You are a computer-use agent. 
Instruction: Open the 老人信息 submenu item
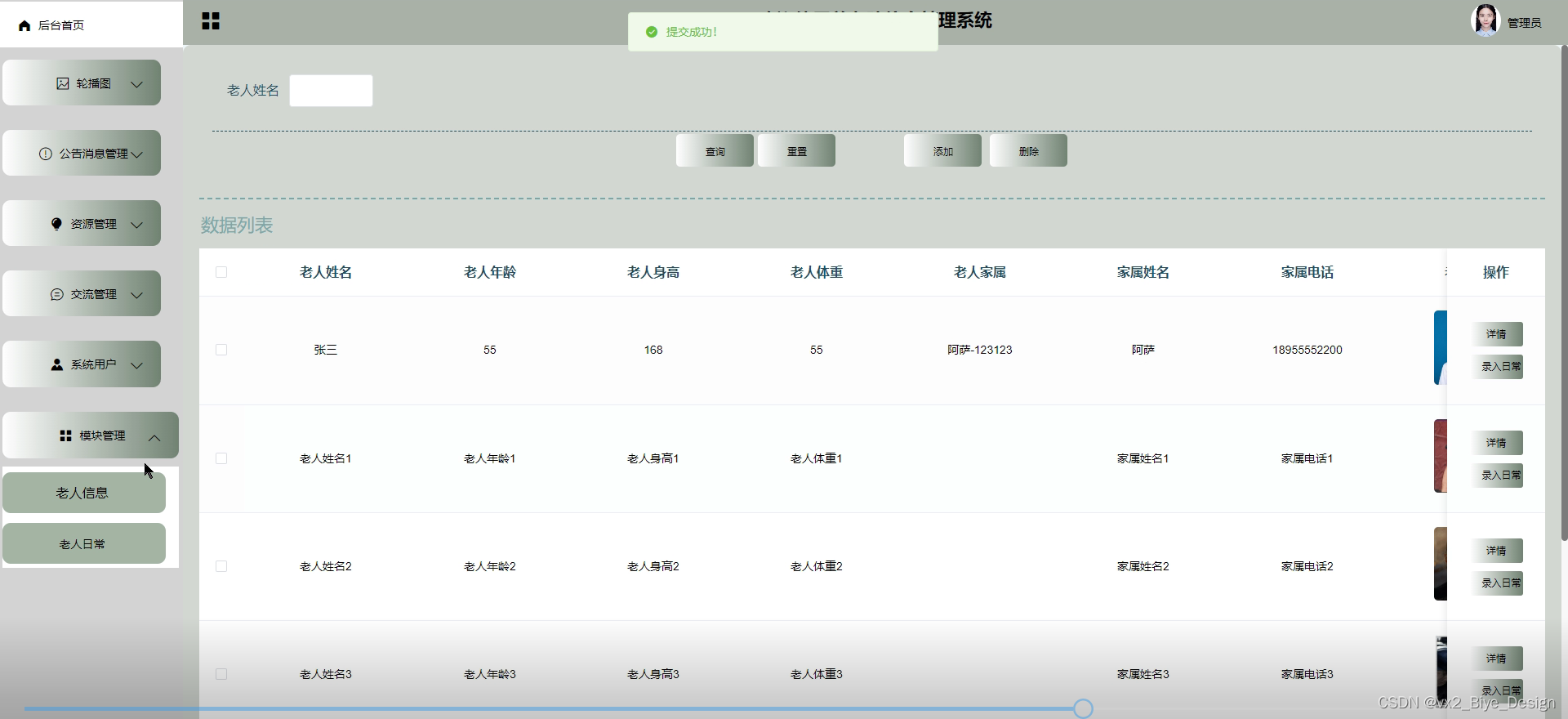click(84, 493)
